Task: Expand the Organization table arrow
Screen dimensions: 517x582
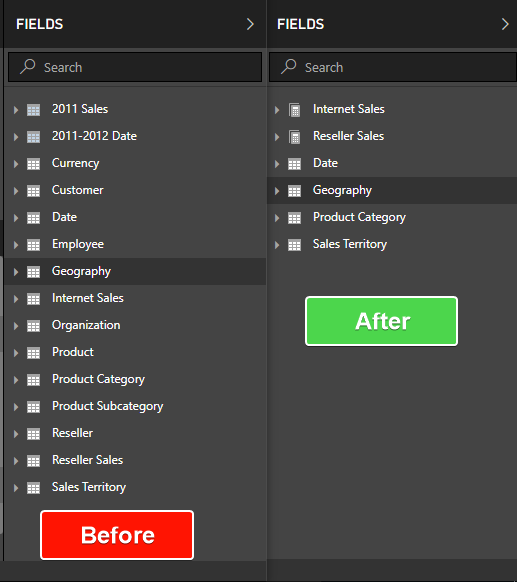Action: pyautogui.click(x=16, y=326)
